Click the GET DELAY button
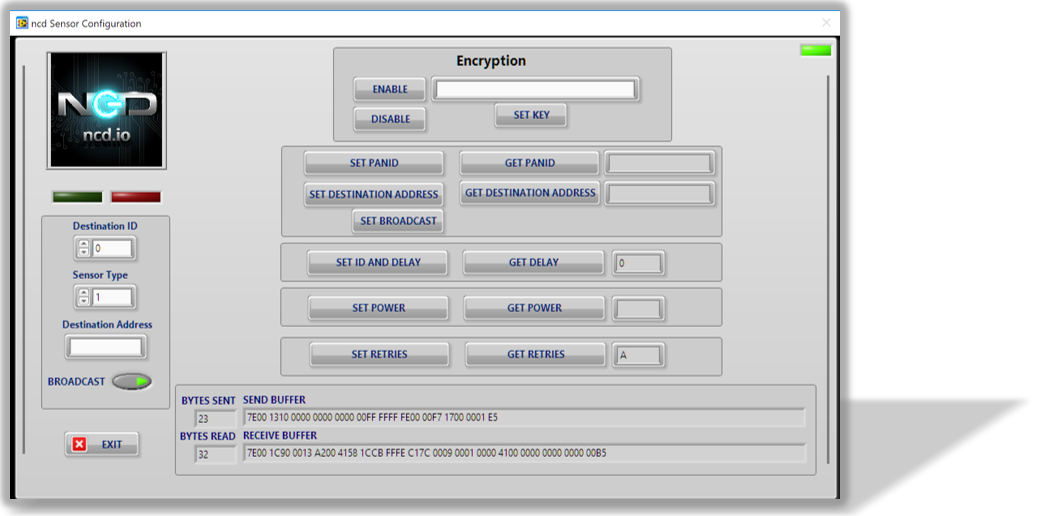Viewport: 1037px width, 516px height. pos(533,263)
